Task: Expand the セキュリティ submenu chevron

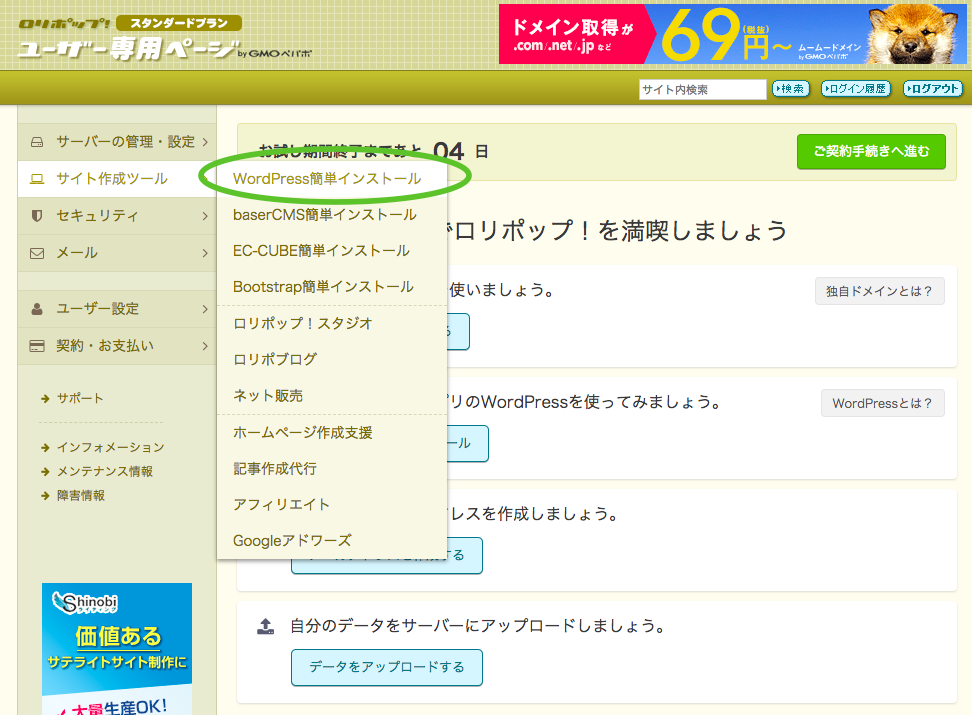Action: [x=205, y=216]
